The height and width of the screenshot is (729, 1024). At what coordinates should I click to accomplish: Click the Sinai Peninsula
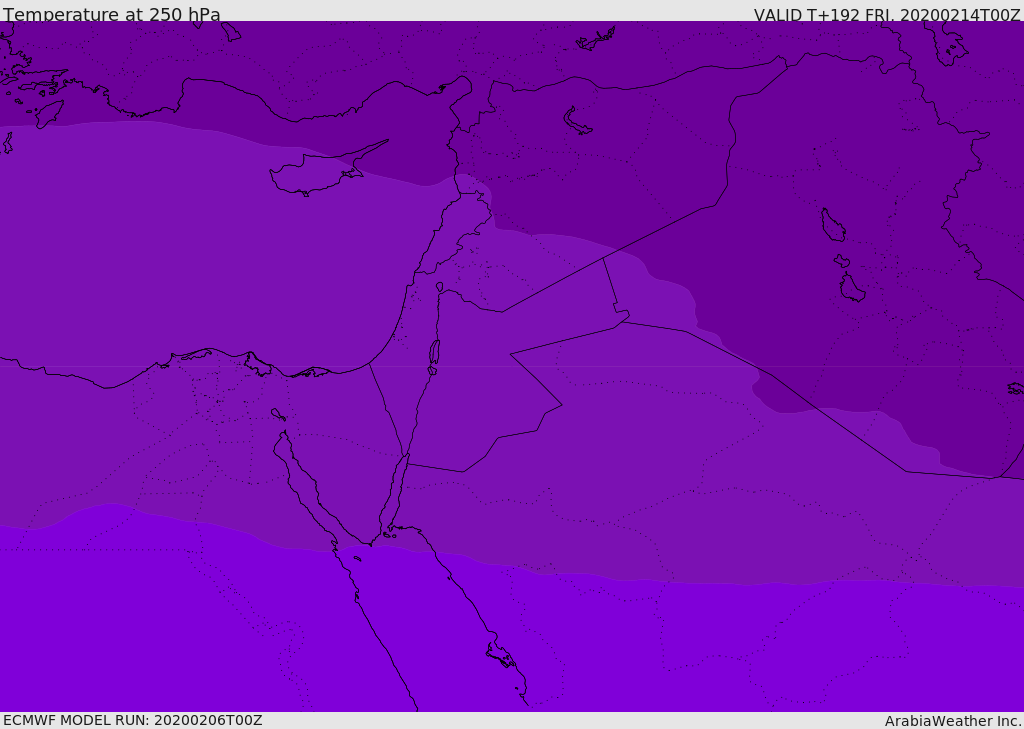[340, 470]
